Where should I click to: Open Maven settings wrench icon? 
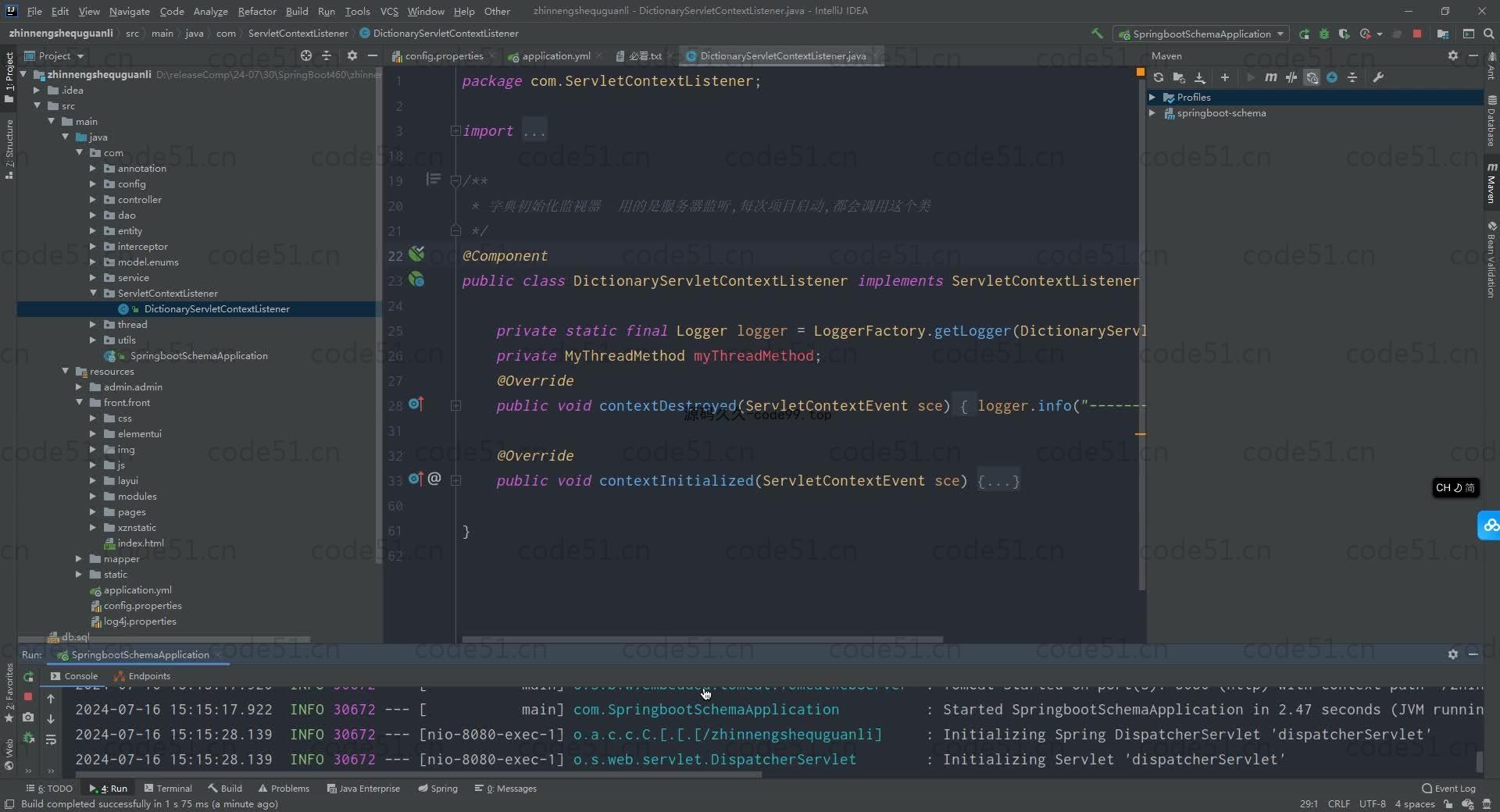click(x=1378, y=77)
